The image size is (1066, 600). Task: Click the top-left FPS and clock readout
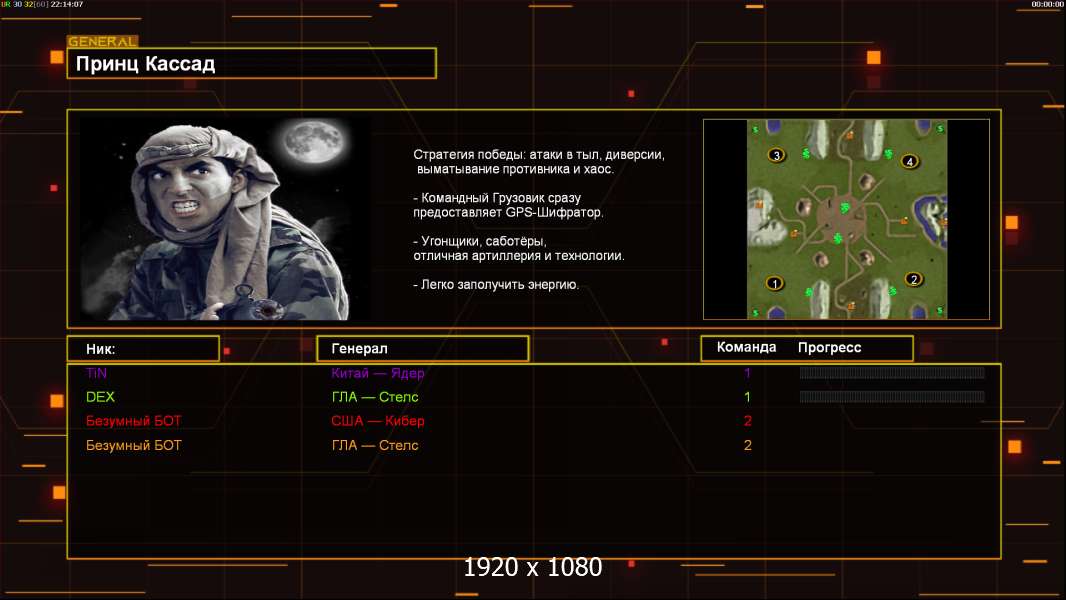pos(42,4)
